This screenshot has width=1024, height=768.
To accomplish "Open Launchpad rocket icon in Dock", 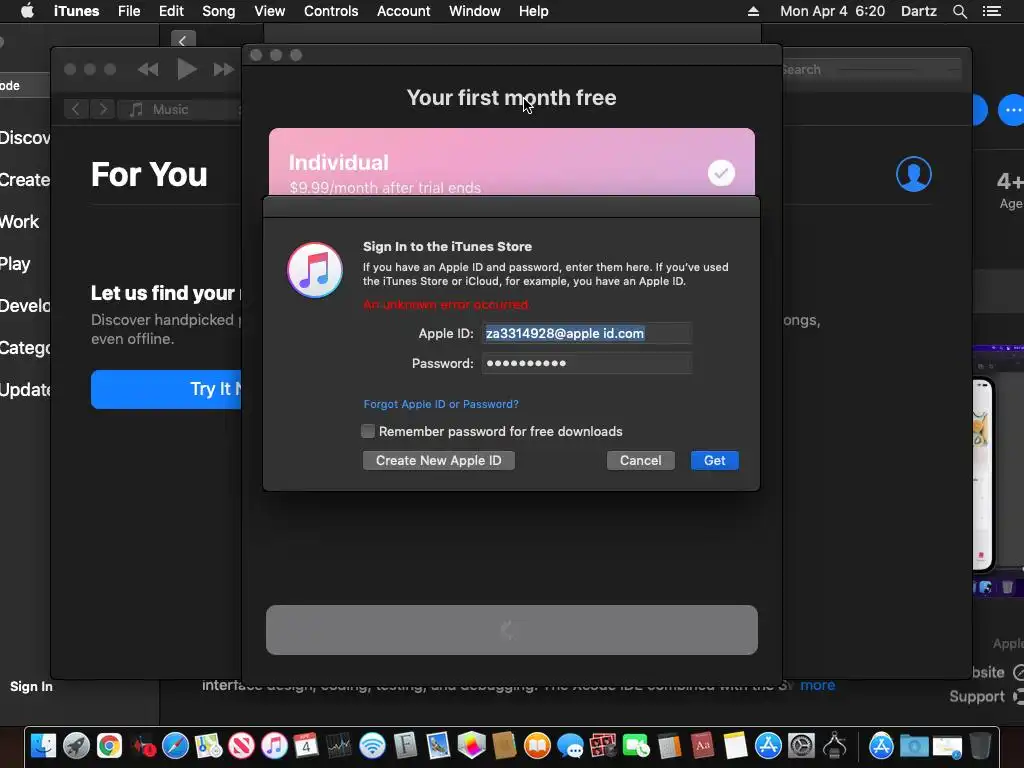I will click(x=76, y=745).
